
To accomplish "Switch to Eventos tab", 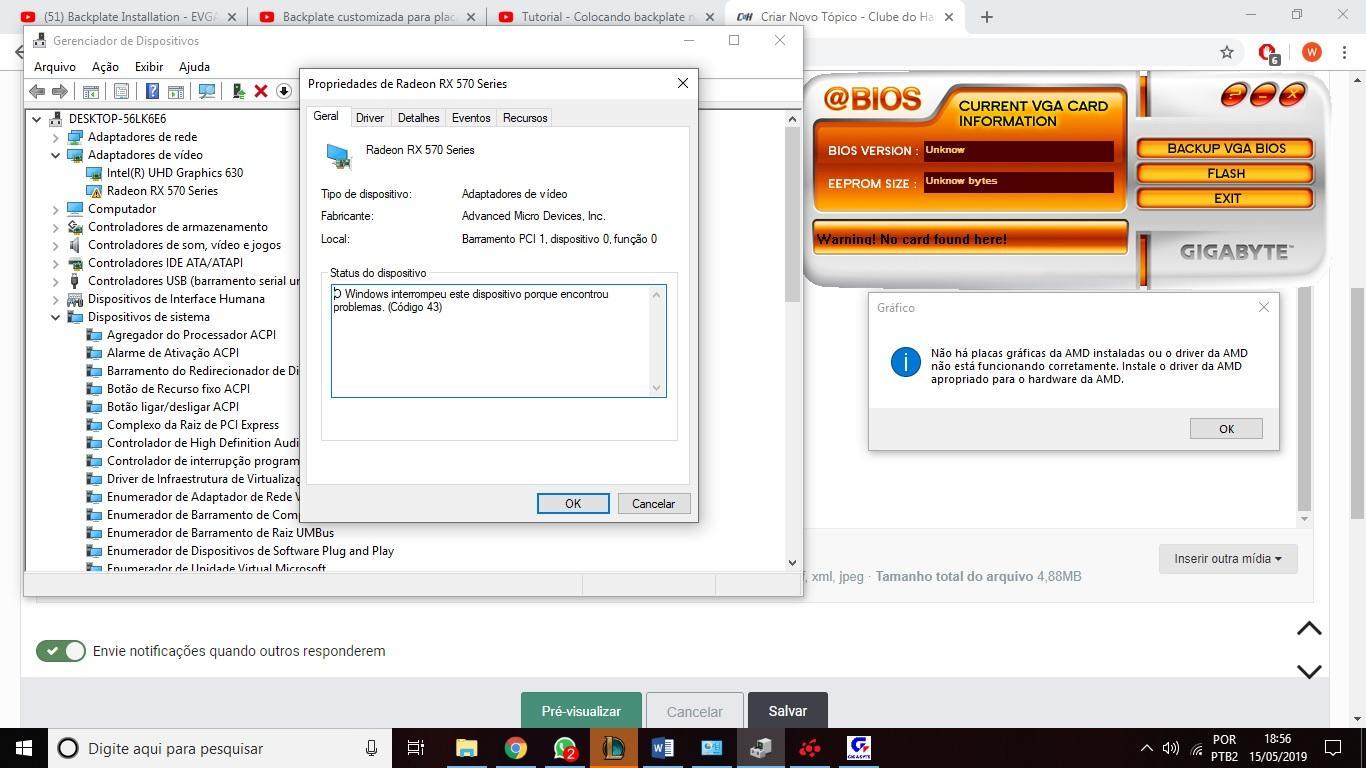I will (471, 118).
